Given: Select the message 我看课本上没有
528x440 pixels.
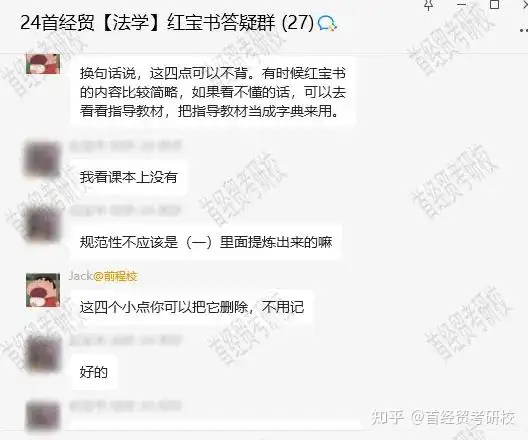Looking at the screenshot, I should click(x=129, y=177).
